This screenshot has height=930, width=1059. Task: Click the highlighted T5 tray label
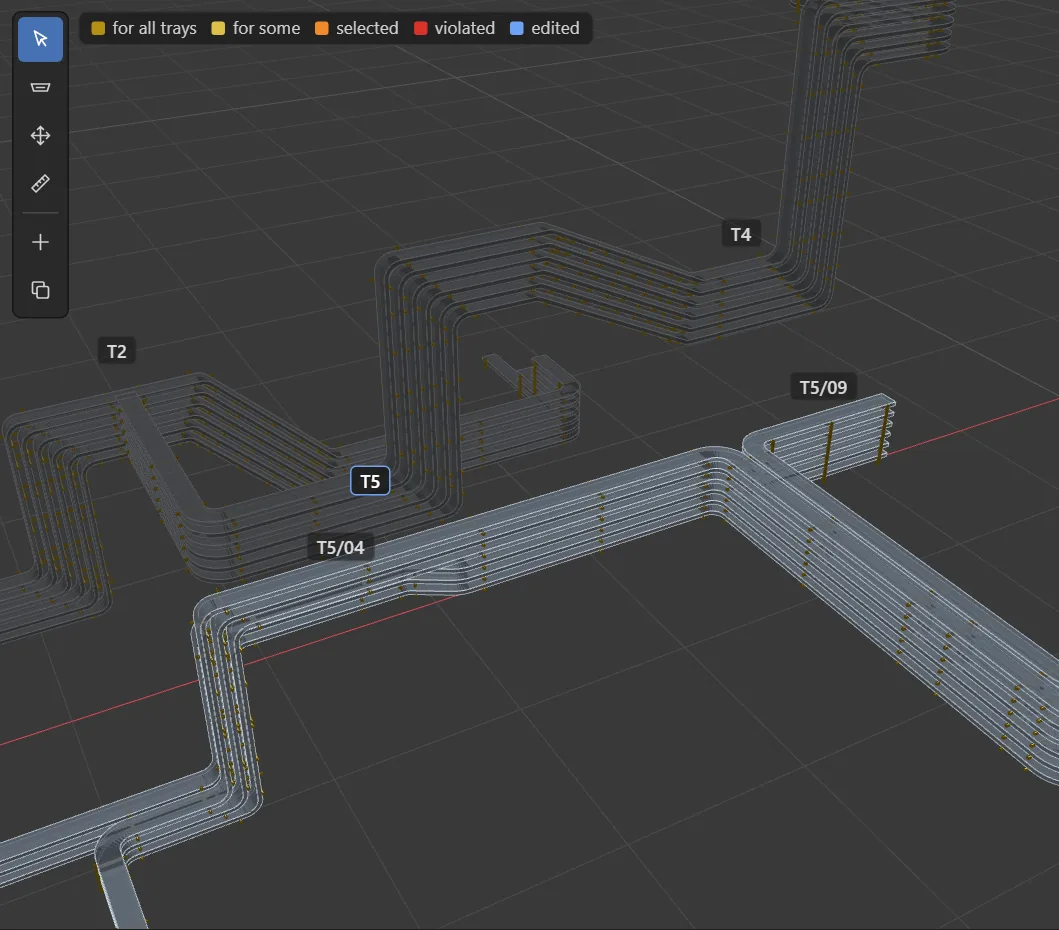point(370,482)
